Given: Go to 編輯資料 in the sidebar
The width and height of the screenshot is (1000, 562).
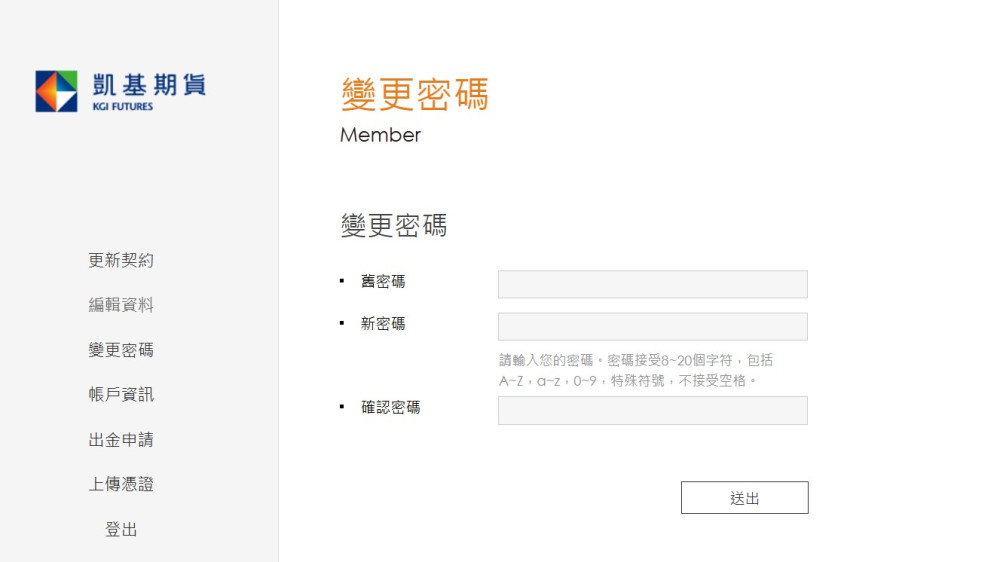Looking at the screenshot, I should click(121, 305).
